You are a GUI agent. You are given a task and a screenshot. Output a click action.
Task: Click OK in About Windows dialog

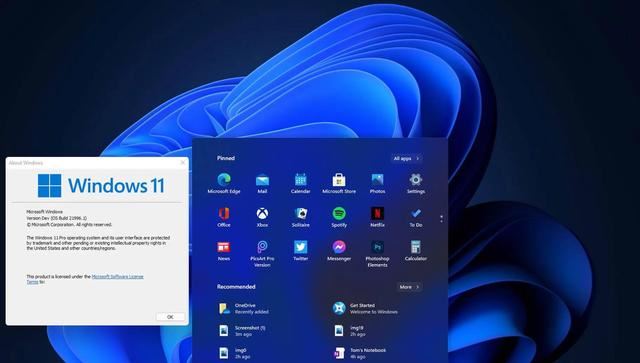[170, 317]
